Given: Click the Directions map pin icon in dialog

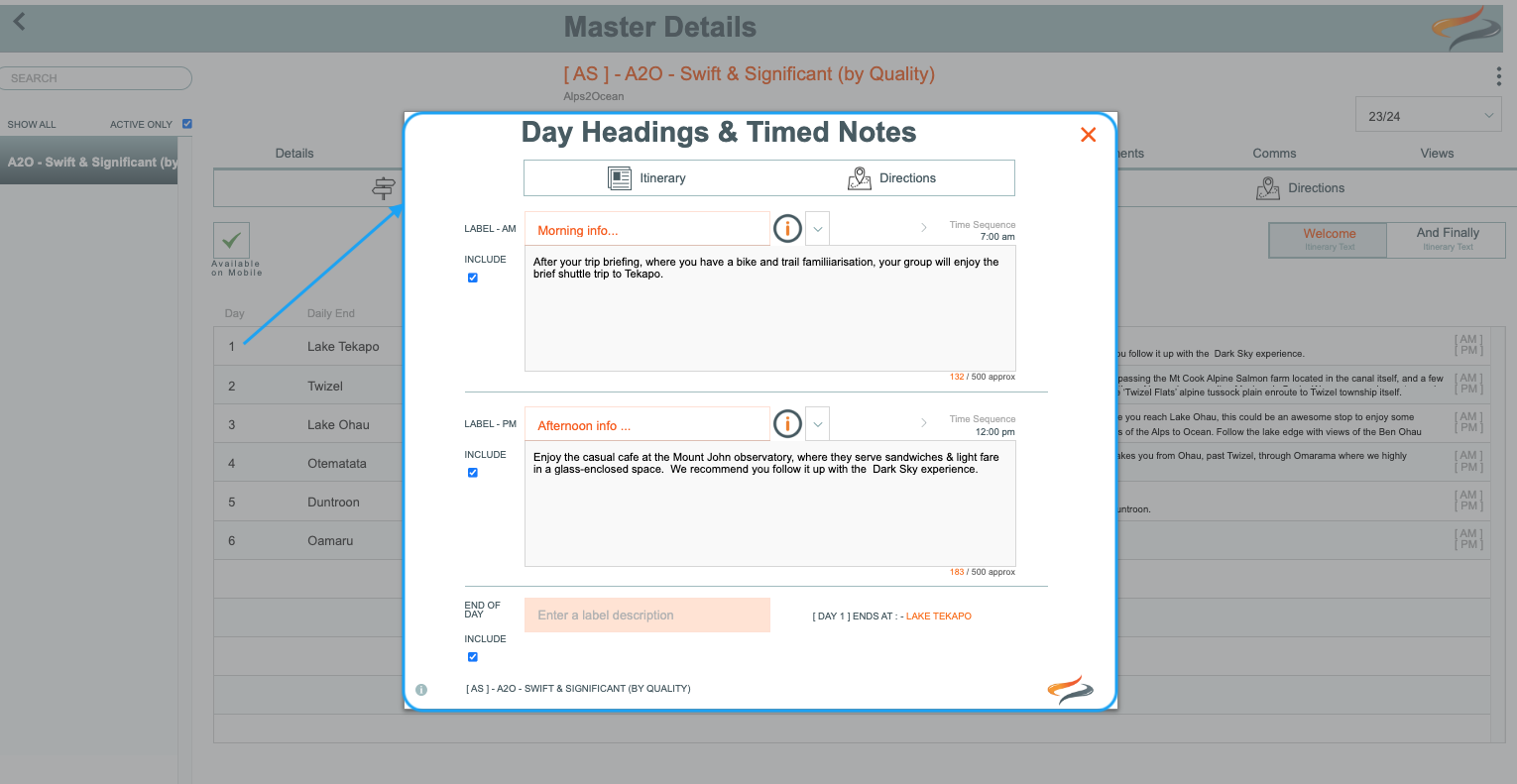Looking at the screenshot, I should coord(860,178).
